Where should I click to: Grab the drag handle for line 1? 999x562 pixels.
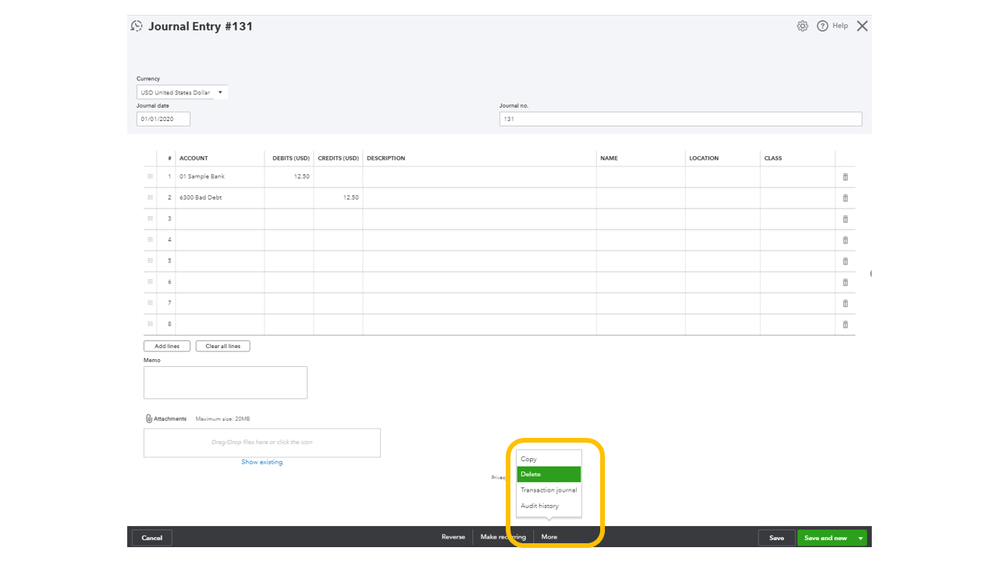click(150, 177)
